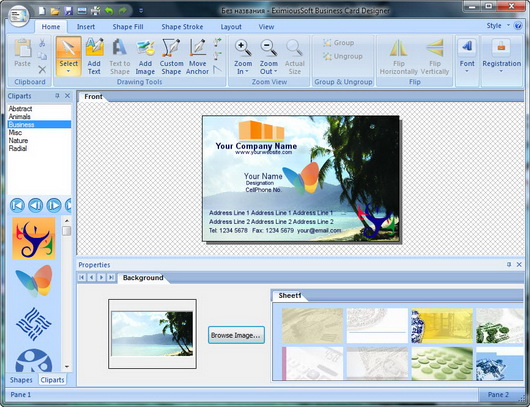Pick the Move Anchor tool

197,56
